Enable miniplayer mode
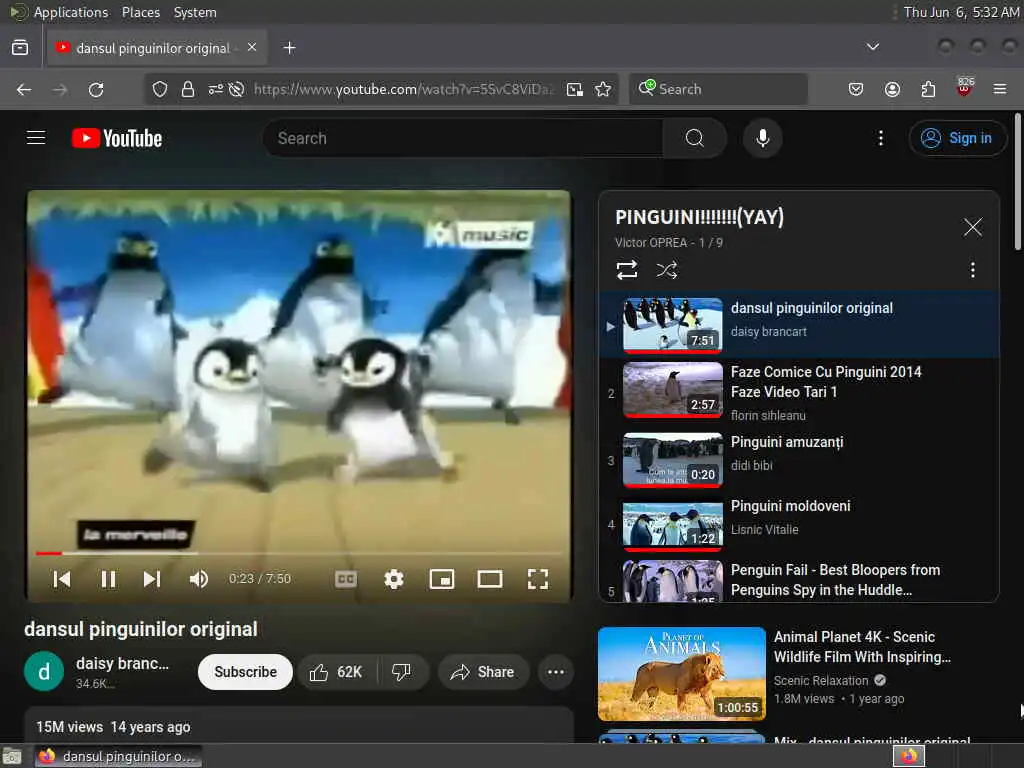1024x768 pixels. pos(442,579)
